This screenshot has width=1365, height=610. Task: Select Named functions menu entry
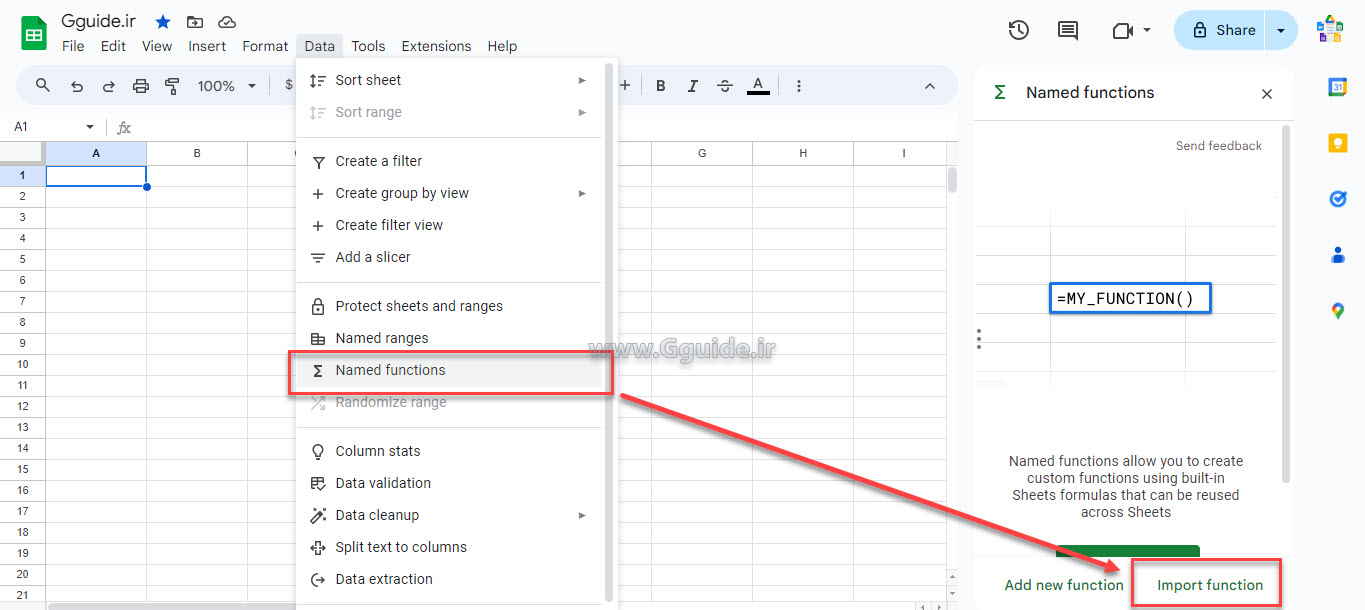(390, 370)
